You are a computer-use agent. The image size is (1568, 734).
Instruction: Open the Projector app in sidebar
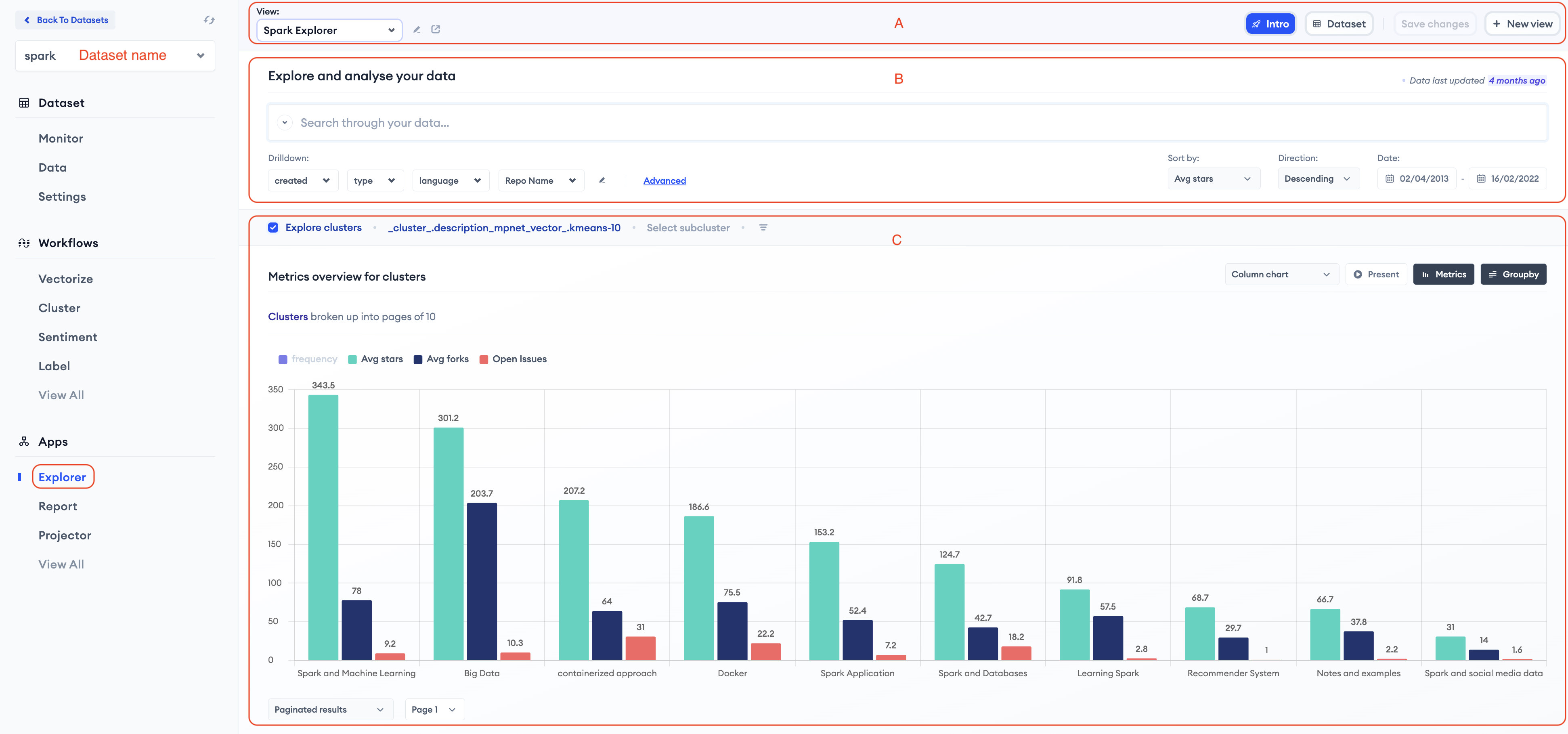click(x=65, y=535)
